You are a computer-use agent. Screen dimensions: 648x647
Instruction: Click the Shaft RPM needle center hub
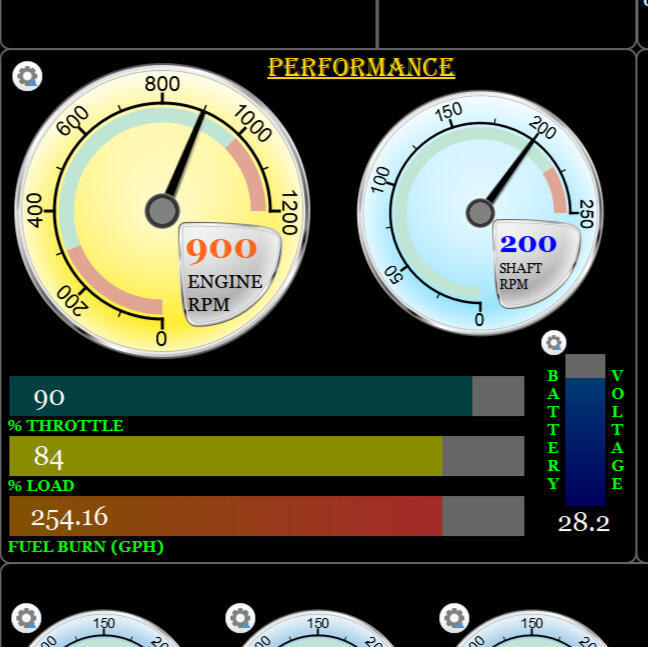coord(480,213)
